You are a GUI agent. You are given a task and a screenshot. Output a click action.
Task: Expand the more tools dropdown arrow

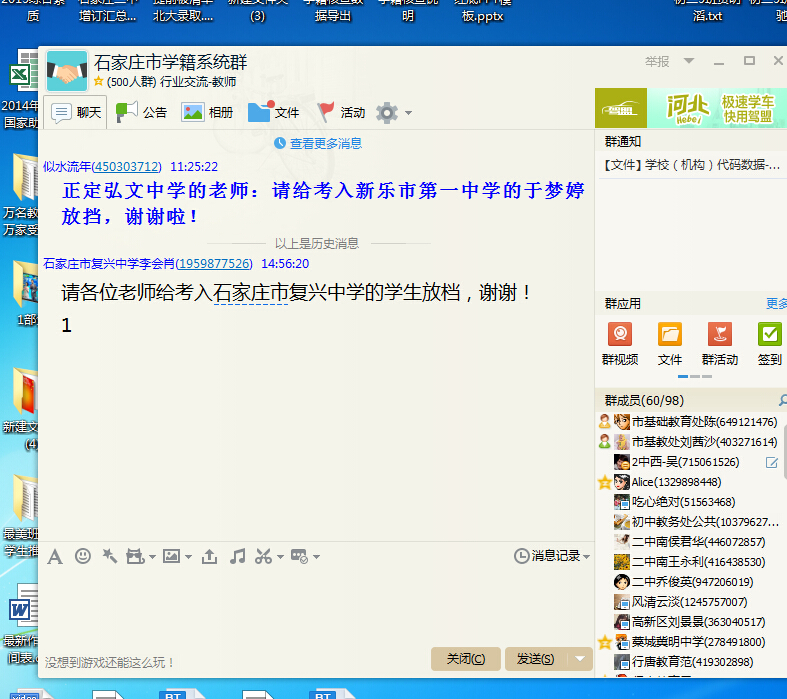click(x=316, y=556)
